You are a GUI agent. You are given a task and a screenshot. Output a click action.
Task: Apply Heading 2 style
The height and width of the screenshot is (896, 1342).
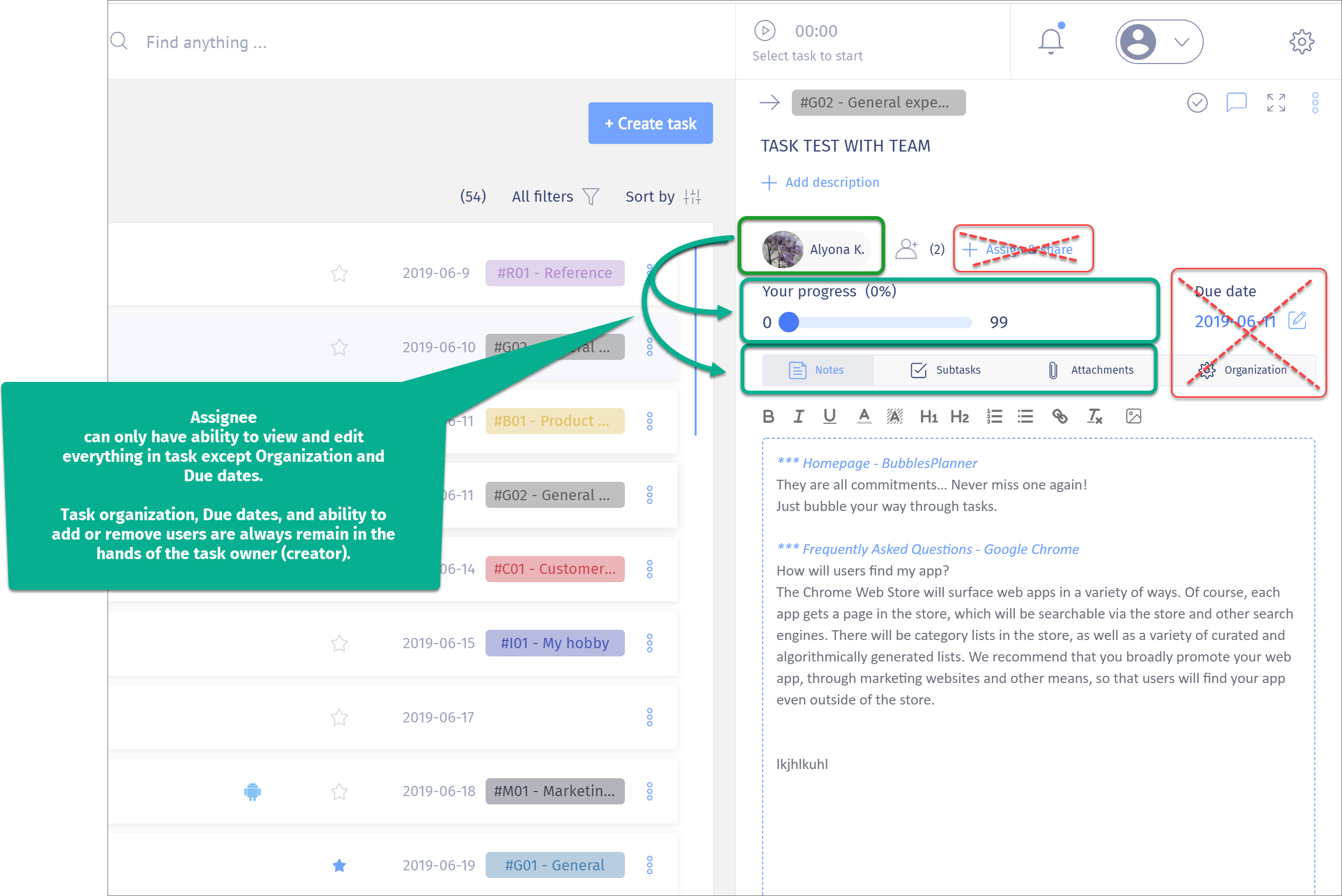960,417
